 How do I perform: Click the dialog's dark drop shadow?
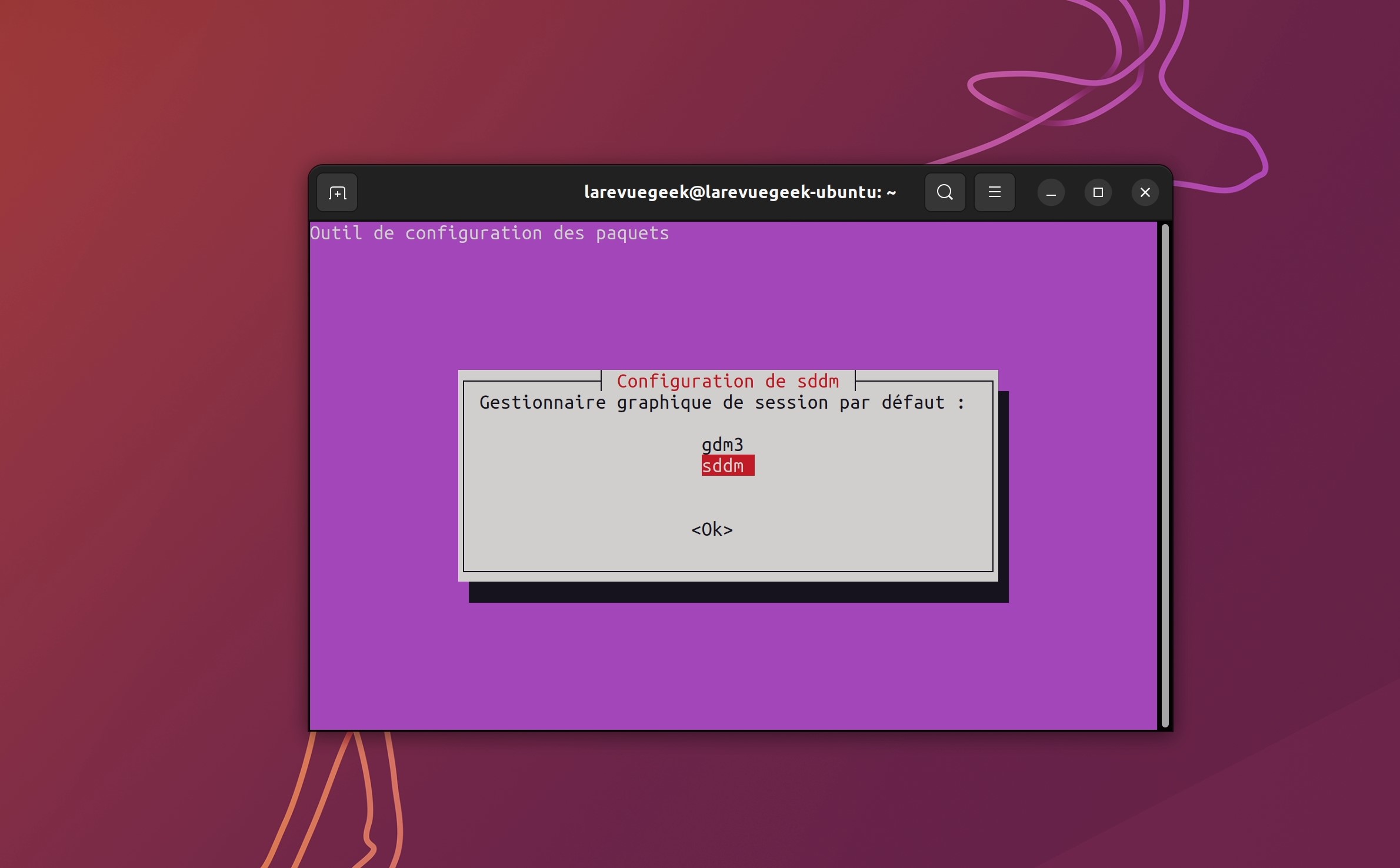point(738,592)
